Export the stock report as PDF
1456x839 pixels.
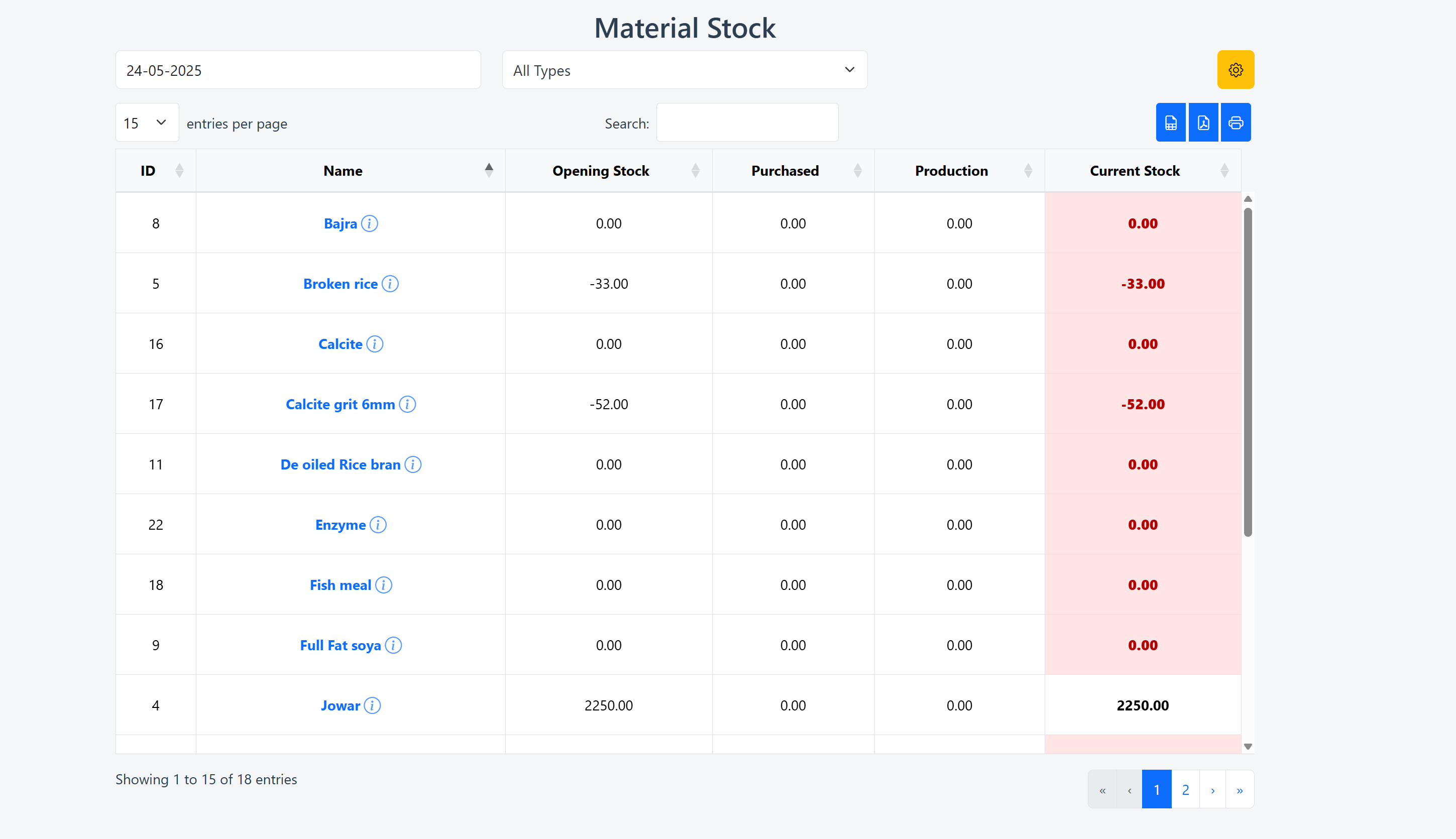pos(1203,122)
